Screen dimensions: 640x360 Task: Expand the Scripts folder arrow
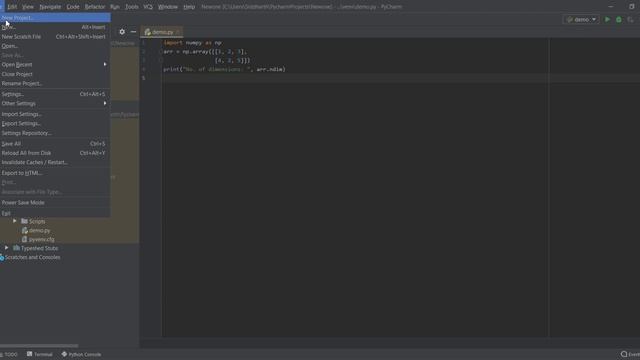coord(15,221)
